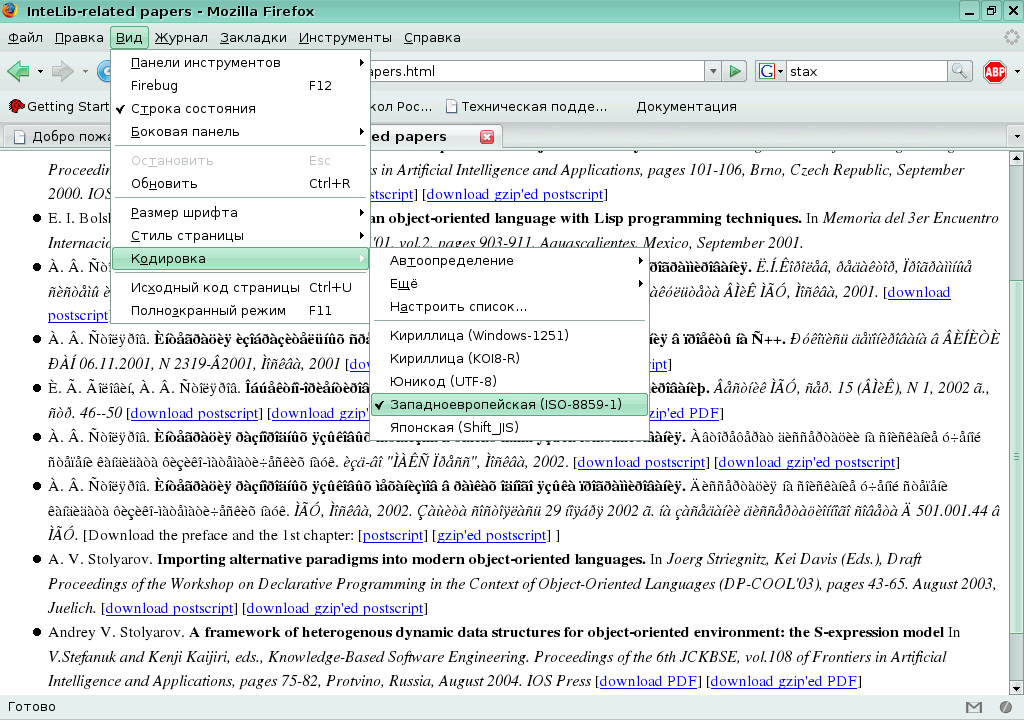1024x720 pixels.
Task: Click the Mozilla icon on Getting Started bookmark
Action: [x=15, y=105]
